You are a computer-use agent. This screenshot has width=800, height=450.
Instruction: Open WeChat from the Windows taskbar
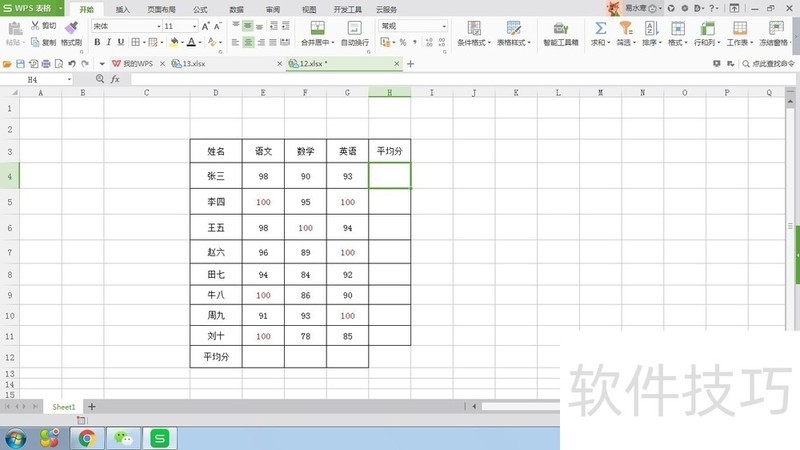[123, 438]
